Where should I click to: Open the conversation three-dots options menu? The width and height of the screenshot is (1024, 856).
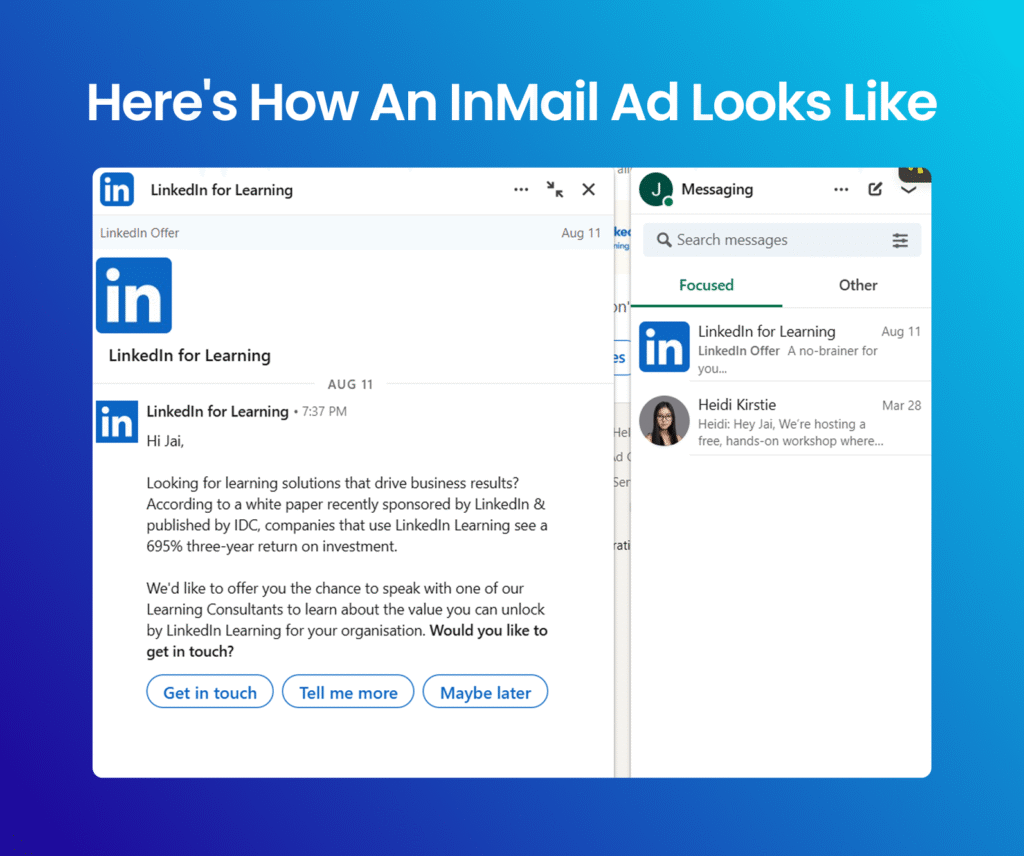coord(521,190)
